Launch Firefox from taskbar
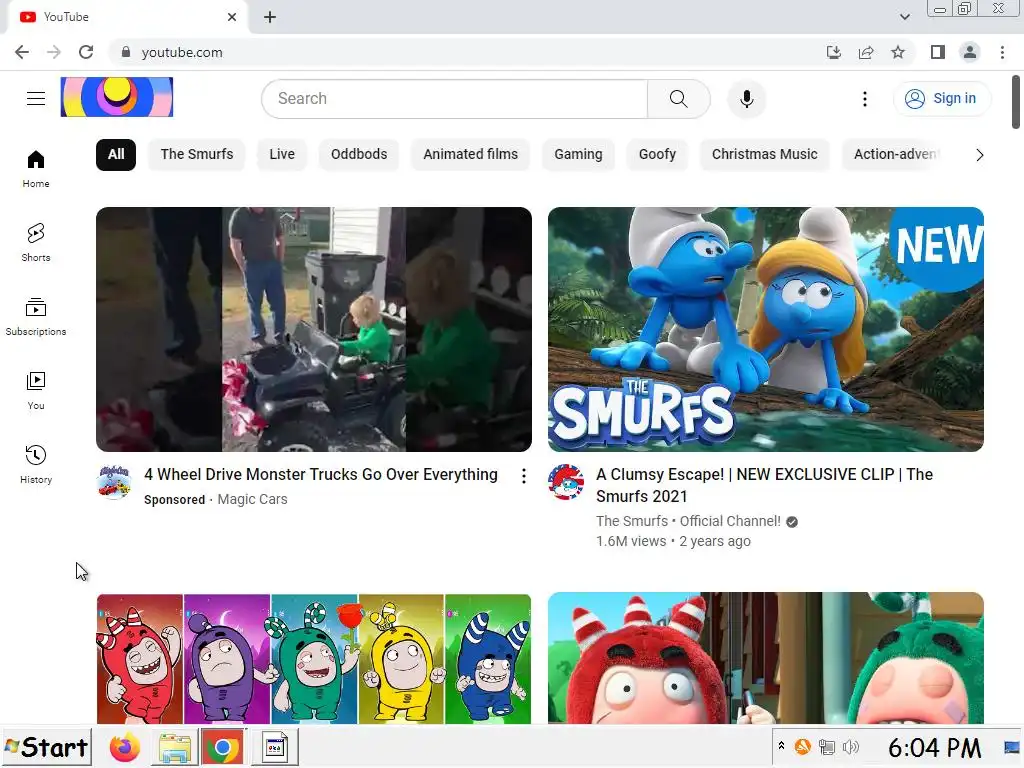The image size is (1024, 768). click(125, 748)
